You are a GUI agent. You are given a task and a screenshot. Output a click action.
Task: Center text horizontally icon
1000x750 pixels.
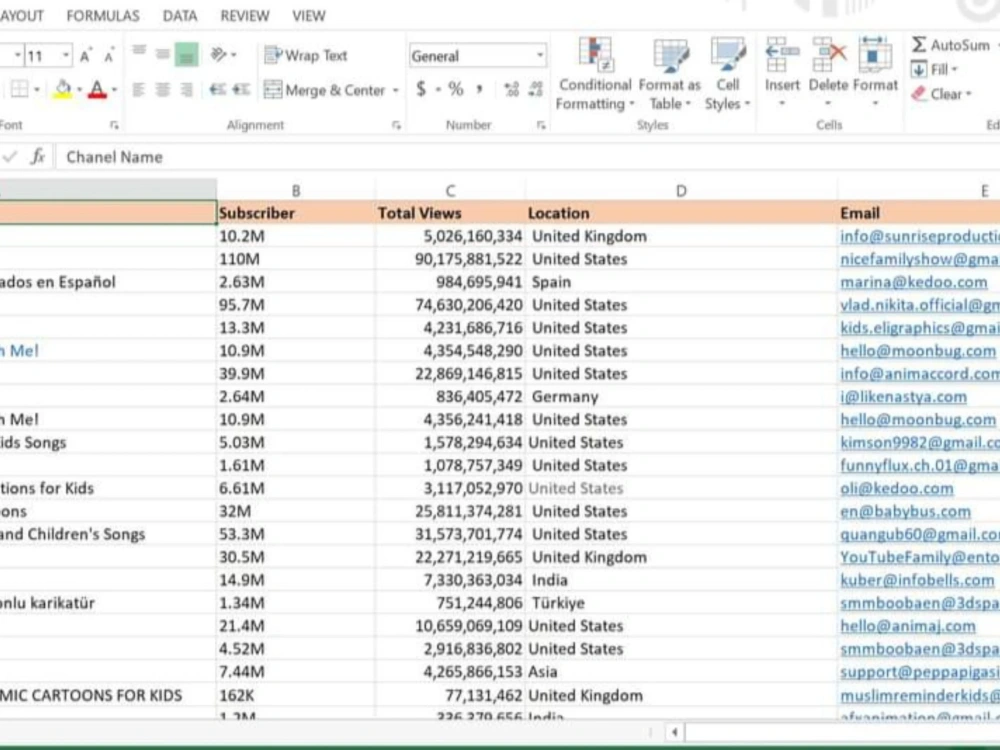(x=163, y=90)
